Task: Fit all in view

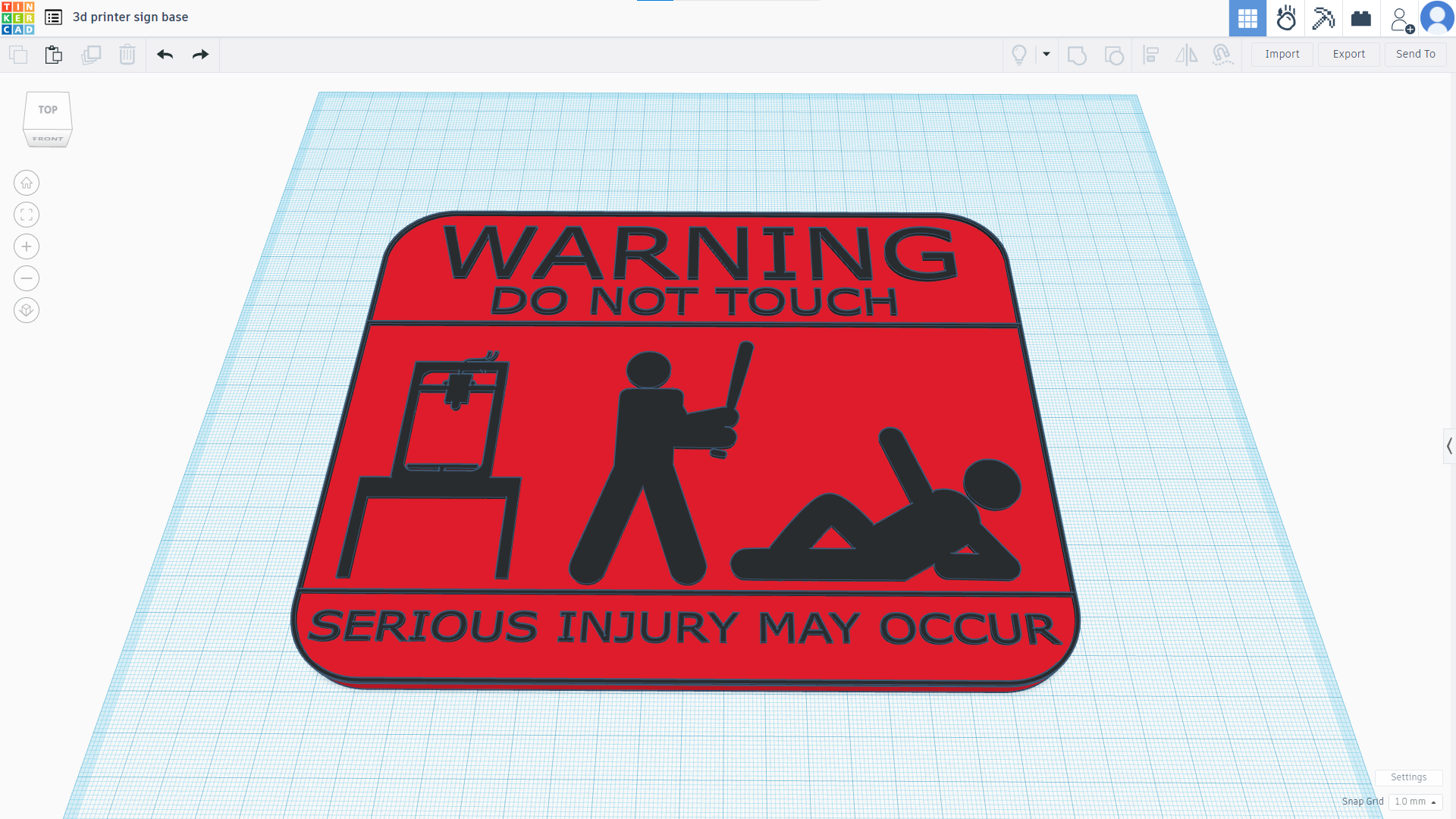Action: (27, 215)
